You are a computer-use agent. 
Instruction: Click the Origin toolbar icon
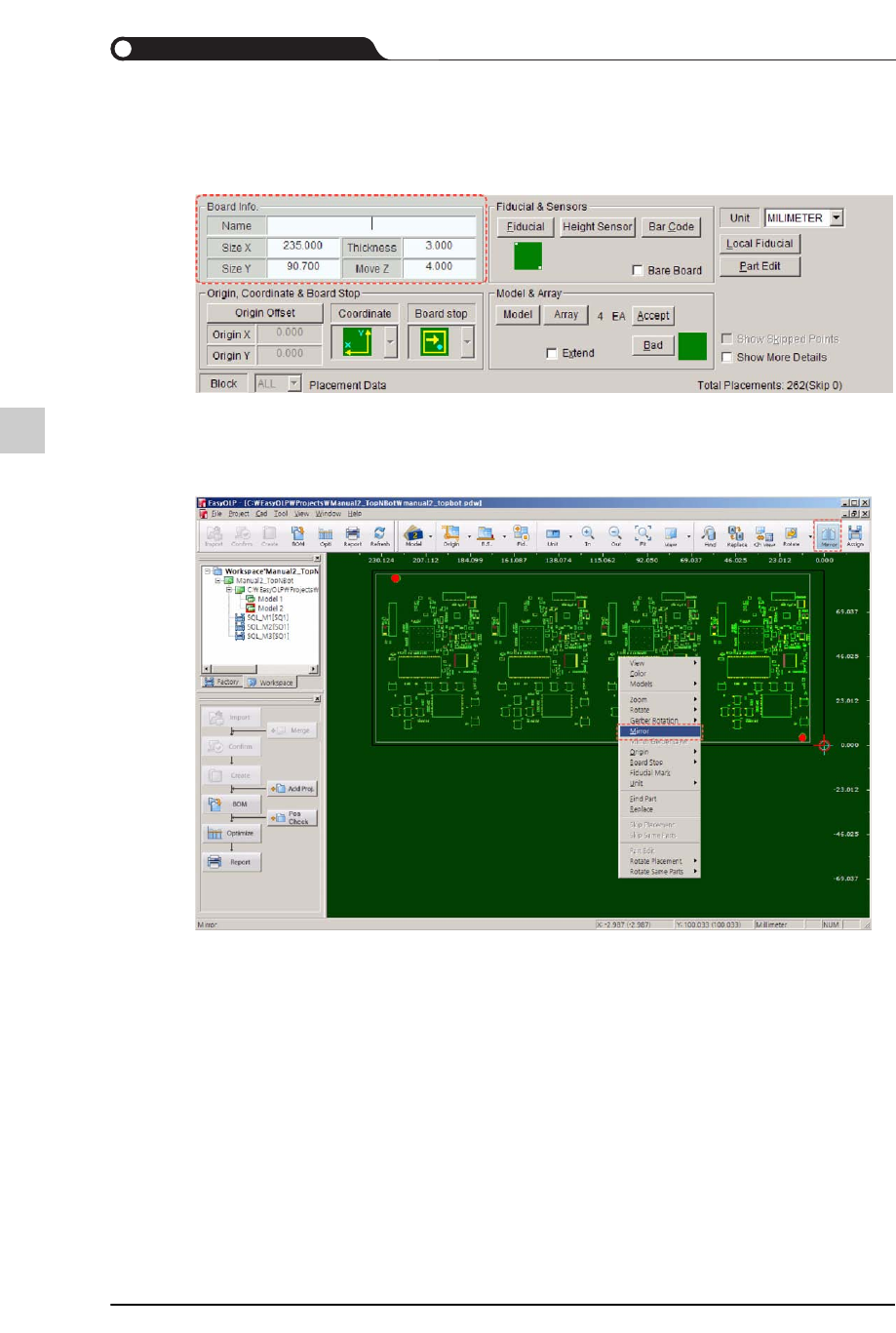point(451,534)
